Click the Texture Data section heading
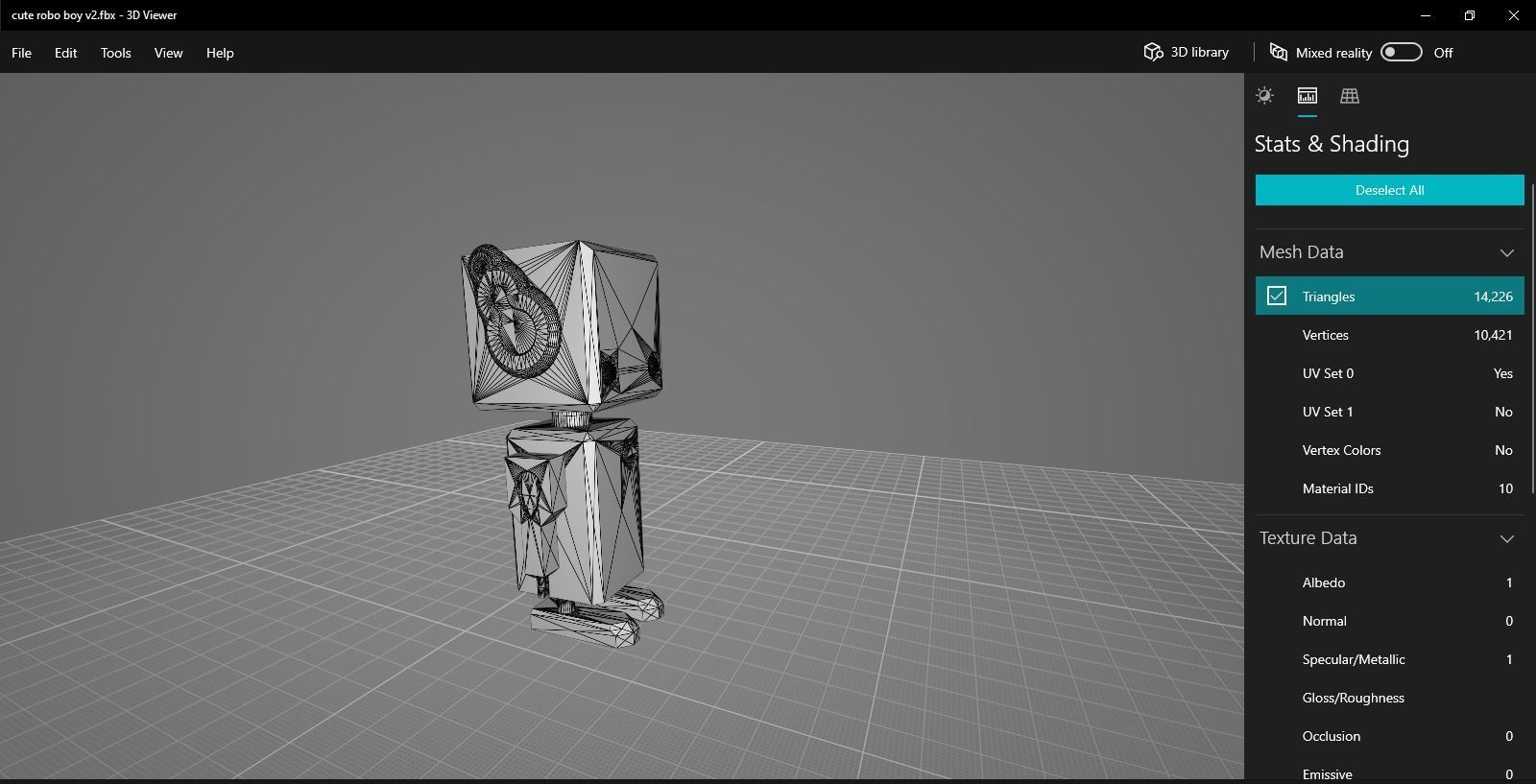 (x=1308, y=538)
